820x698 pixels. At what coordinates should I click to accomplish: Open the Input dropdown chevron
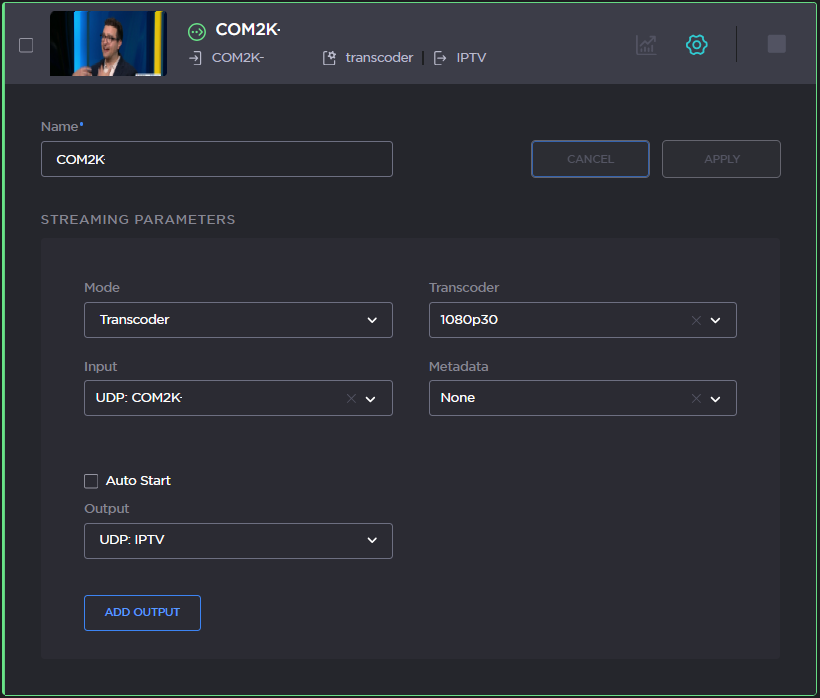371,398
